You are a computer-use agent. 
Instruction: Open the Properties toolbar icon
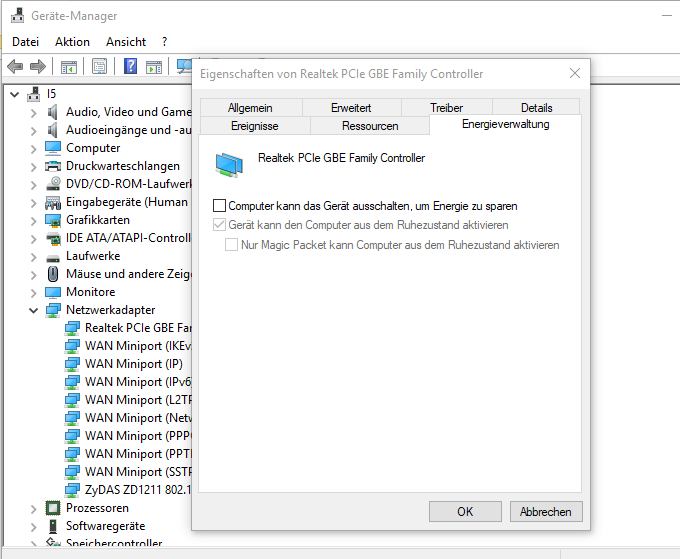(99, 67)
